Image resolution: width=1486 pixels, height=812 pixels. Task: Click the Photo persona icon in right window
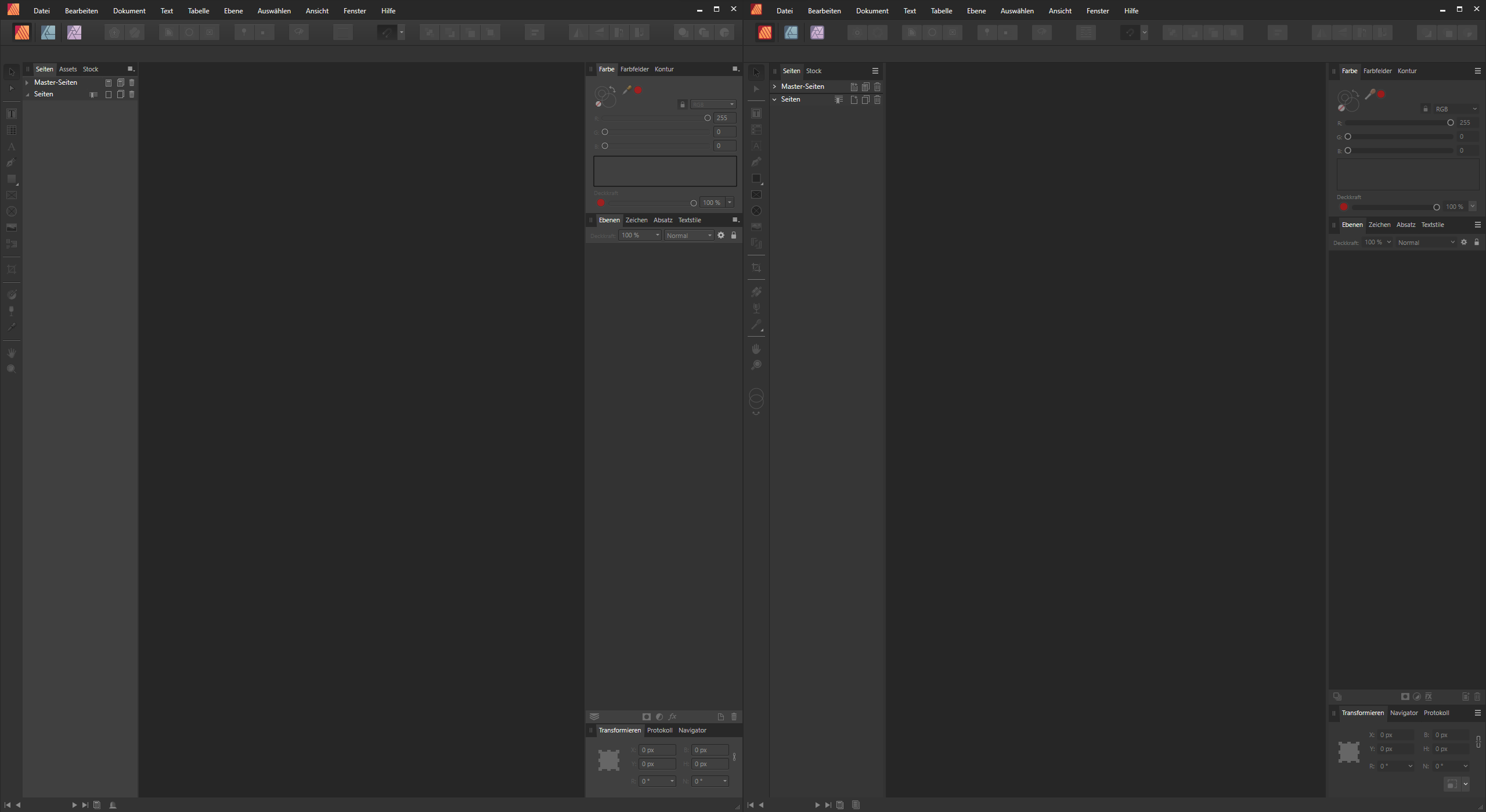click(x=817, y=33)
